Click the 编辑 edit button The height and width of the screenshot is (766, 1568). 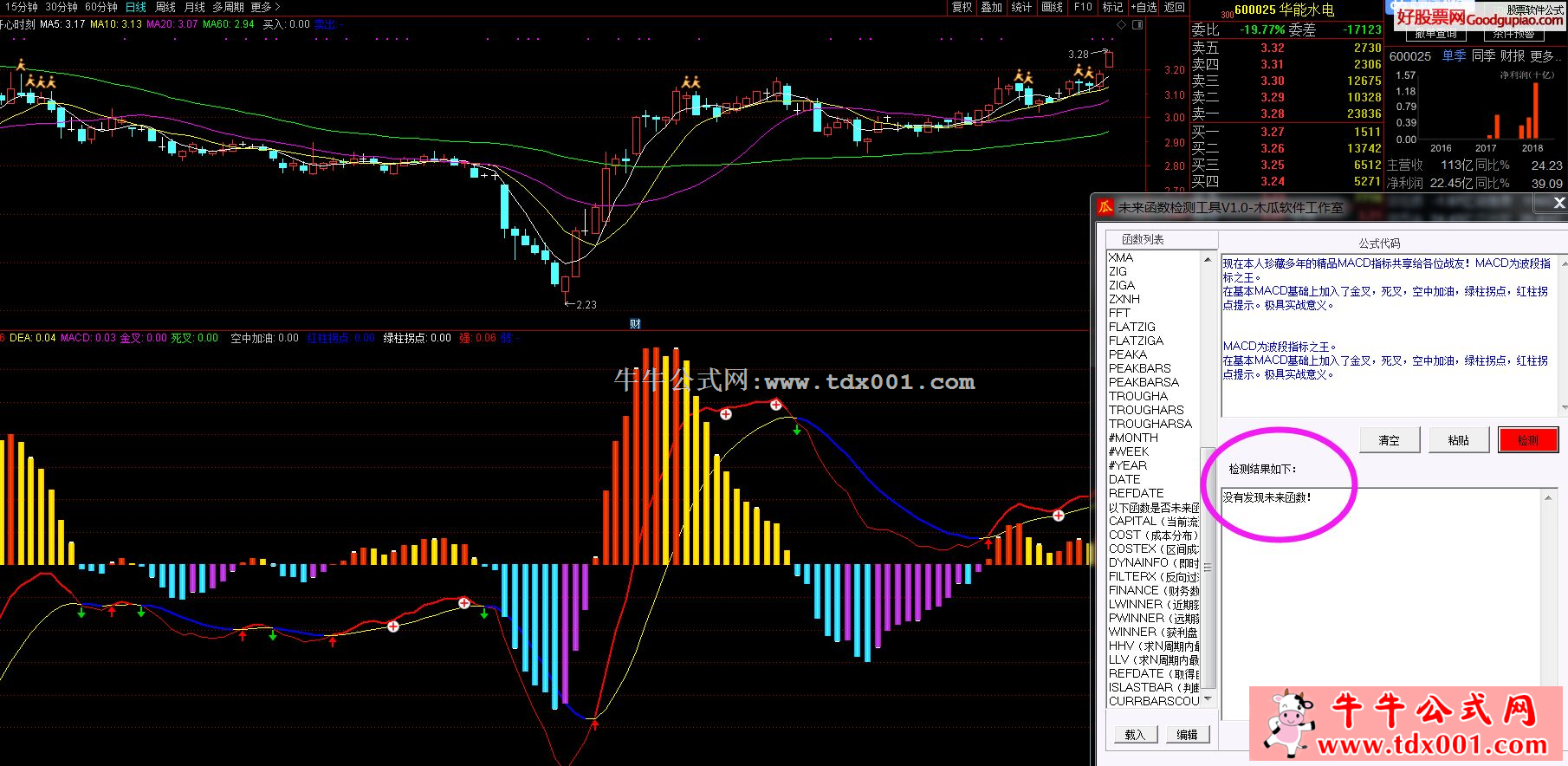[x=1188, y=735]
